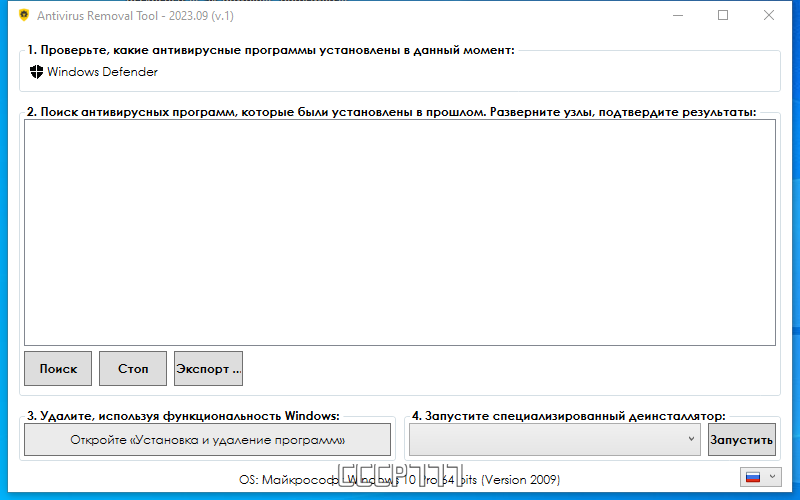This screenshot has width=800, height=500.
Task: Expand the specialized uninstaller dropdown
Action: (554, 439)
